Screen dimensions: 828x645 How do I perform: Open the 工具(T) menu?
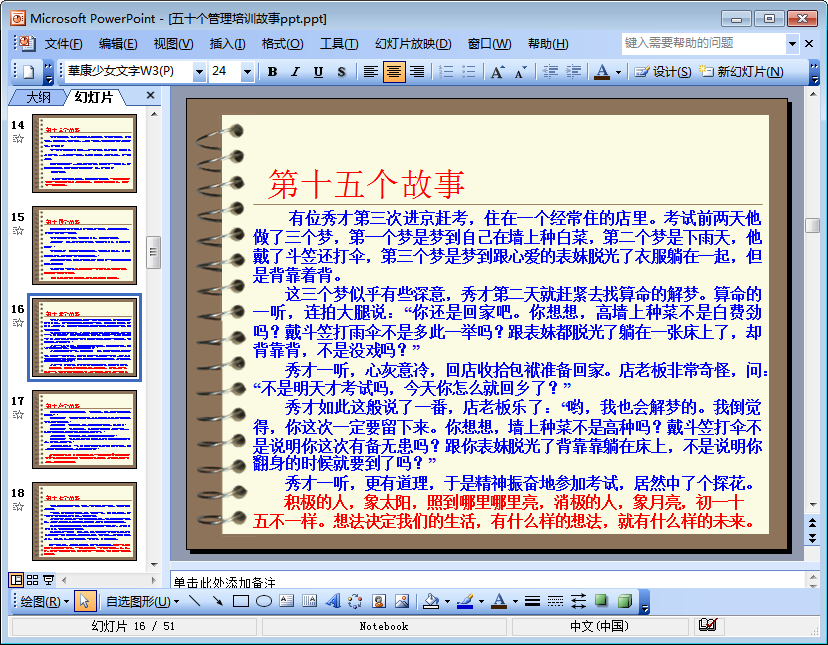click(x=338, y=44)
